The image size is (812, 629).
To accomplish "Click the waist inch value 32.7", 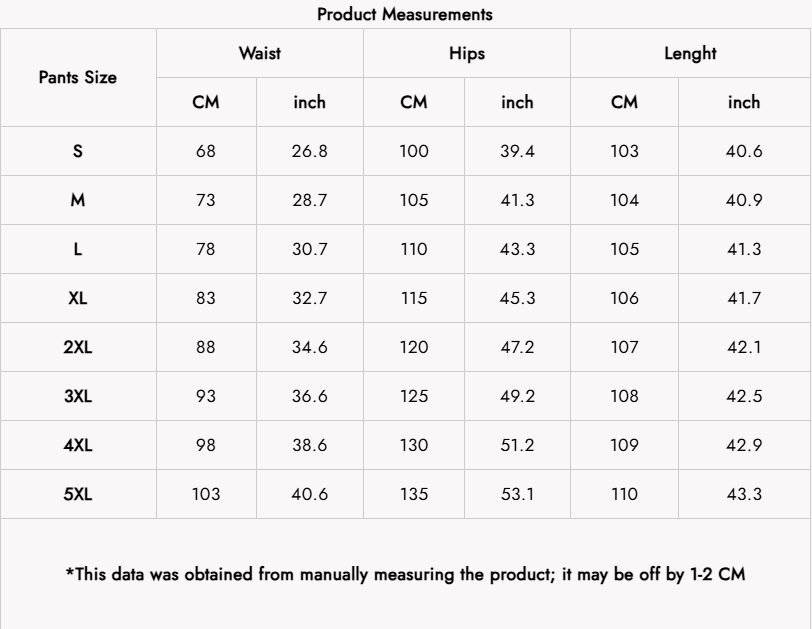I will (310, 298).
